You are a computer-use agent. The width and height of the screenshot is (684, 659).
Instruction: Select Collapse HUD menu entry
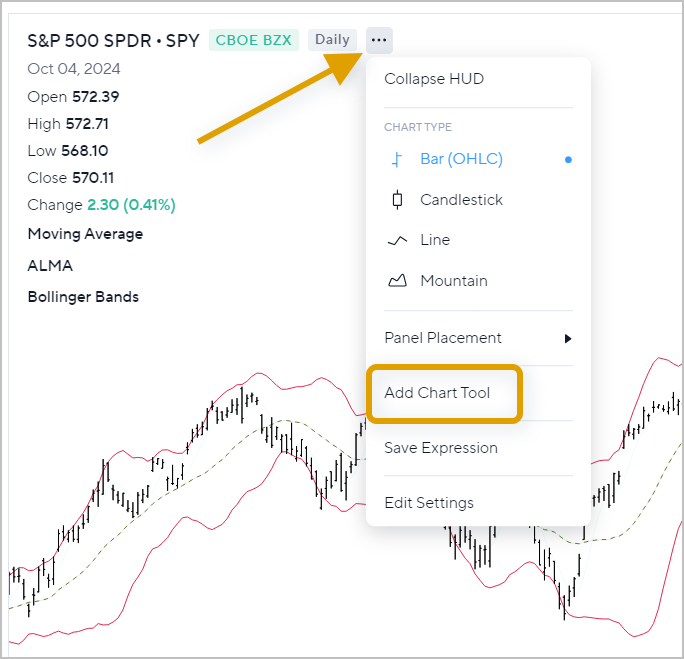point(434,79)
